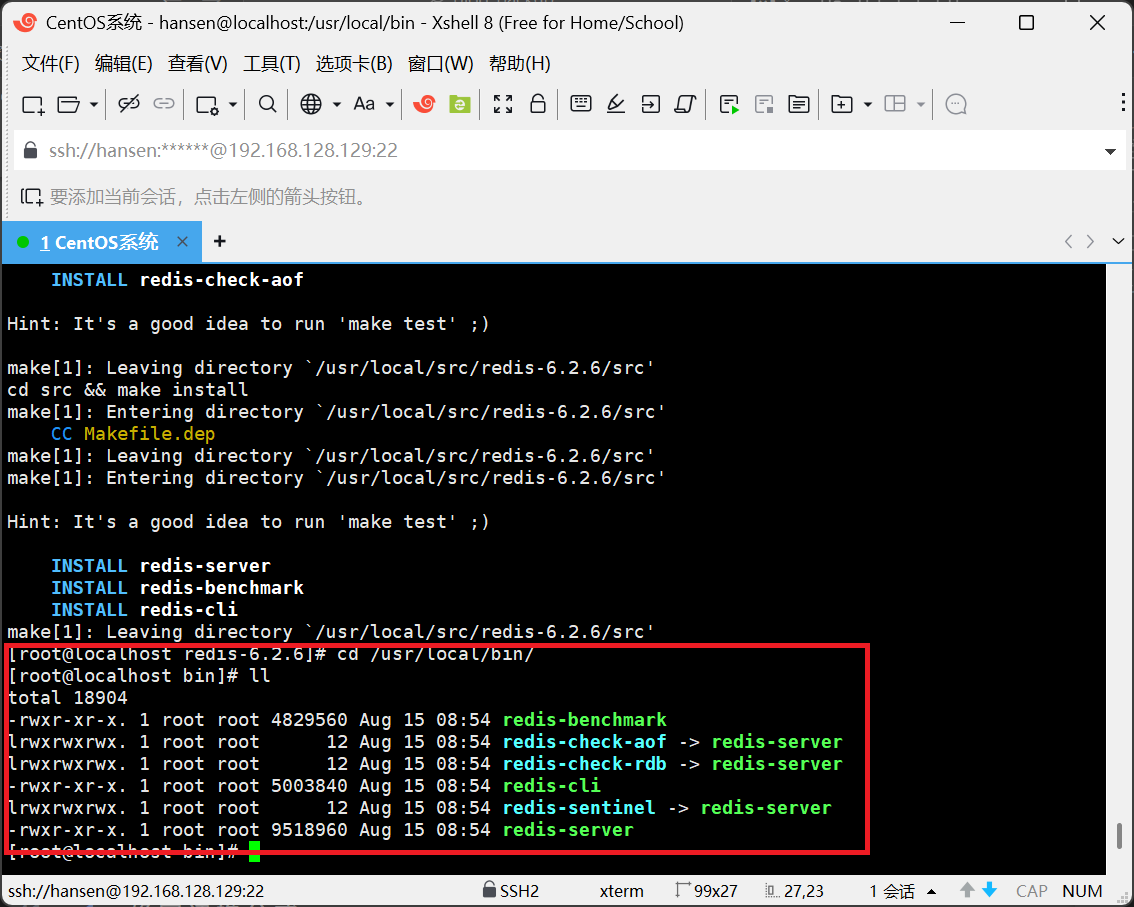This screenshot has width=1134, height=907.
Task: Click the speech bubble help icon
Action: [x=956, y=104]
